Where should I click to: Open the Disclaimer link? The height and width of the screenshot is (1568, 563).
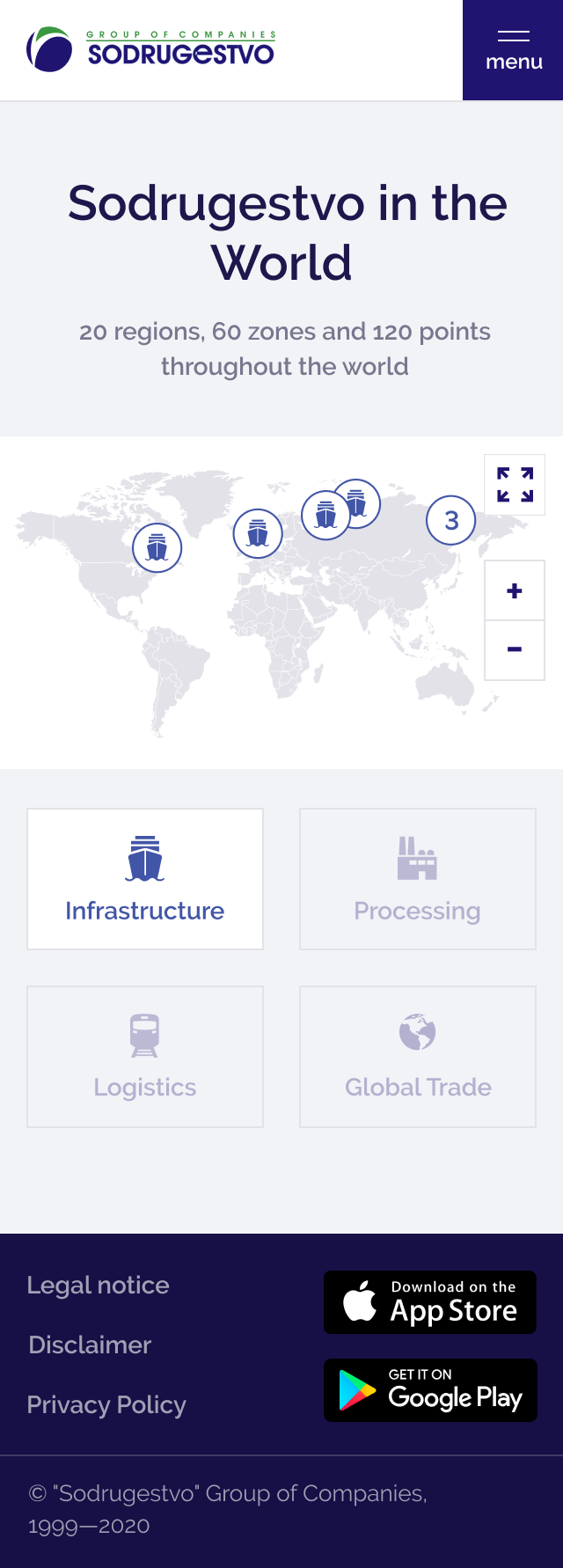(90, 1345)
